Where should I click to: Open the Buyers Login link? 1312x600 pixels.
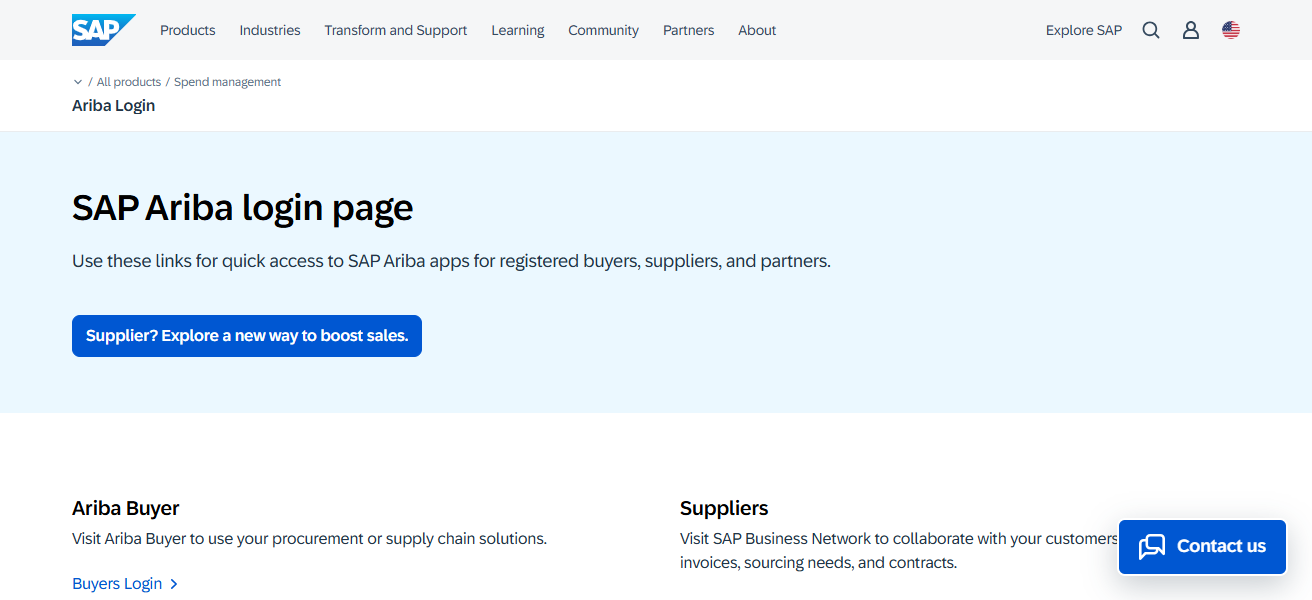[117, 584]
